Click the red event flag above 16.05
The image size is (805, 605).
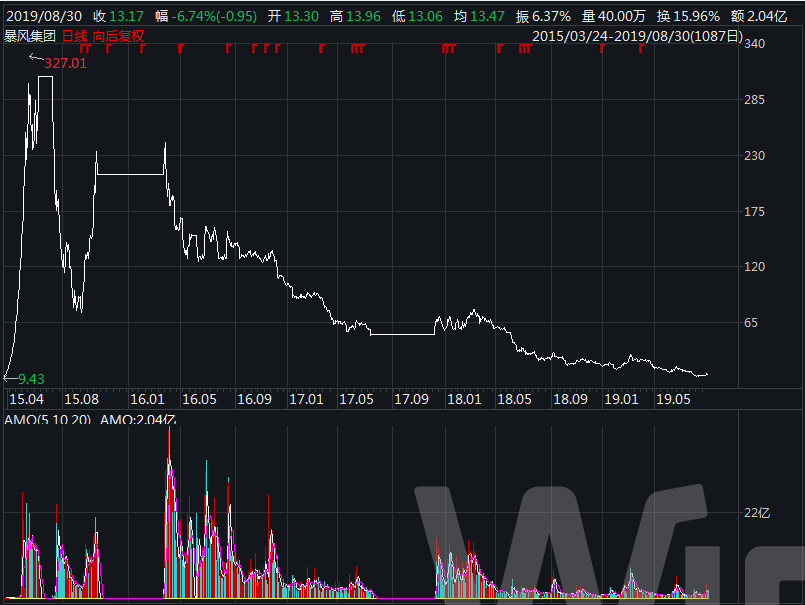(x=181, y=49)
